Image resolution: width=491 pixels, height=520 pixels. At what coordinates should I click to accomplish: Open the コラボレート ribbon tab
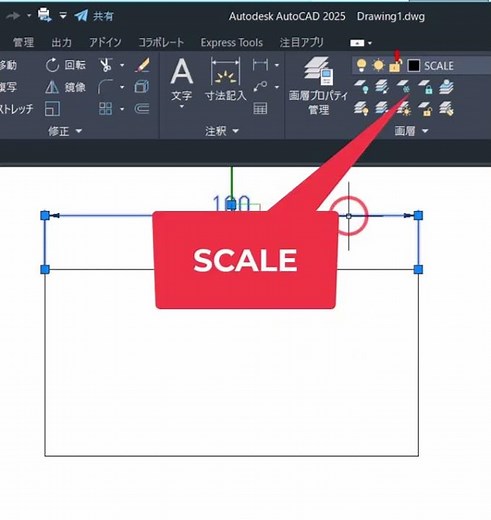click(x=161, y=42)
